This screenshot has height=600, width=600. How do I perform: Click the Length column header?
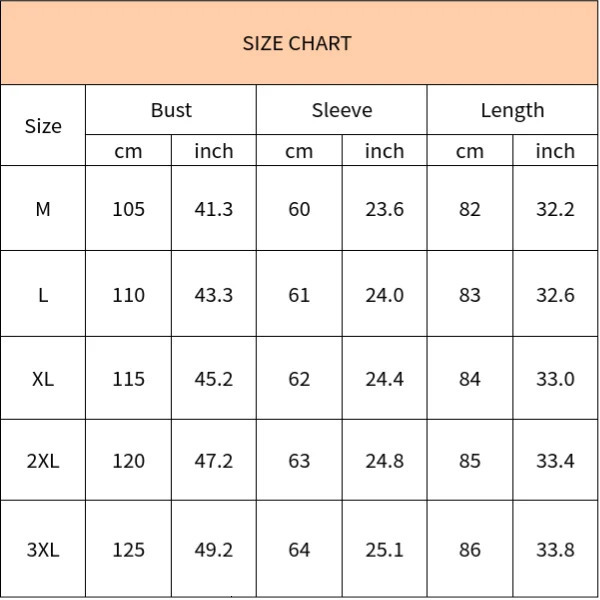pyautogui.click(x=512, y=110)
